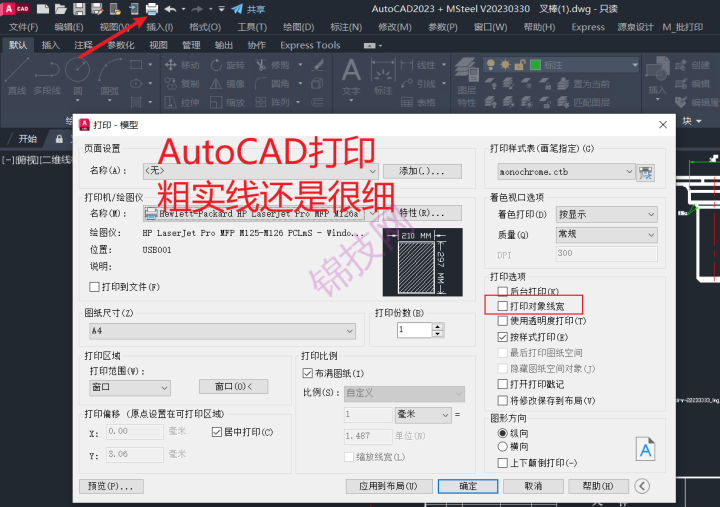Viewport: 720px width, 507px height.
Task: Select the 修剪 trim tool
Action: (273, 65)
